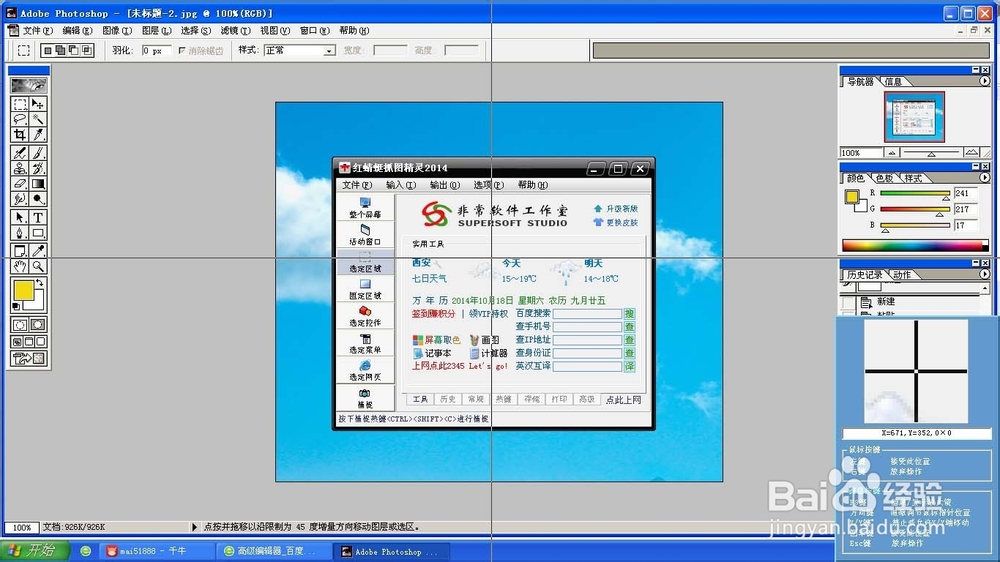Click the Adobe Online eye image atop toolbox
Image resolution: width=1000 pixels, height=562 pixels.
point(29,85)
